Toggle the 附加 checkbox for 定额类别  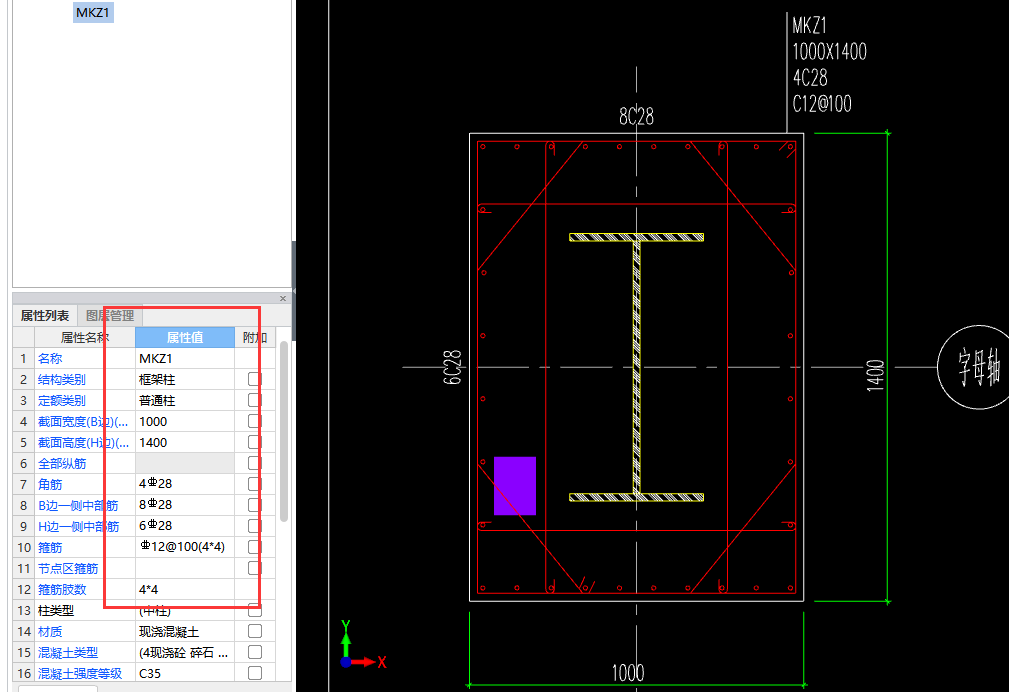pyautogui.click(x=255, y=400)
